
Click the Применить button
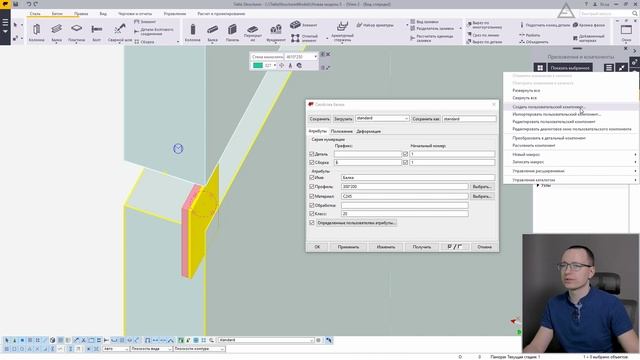coord(348,247)
